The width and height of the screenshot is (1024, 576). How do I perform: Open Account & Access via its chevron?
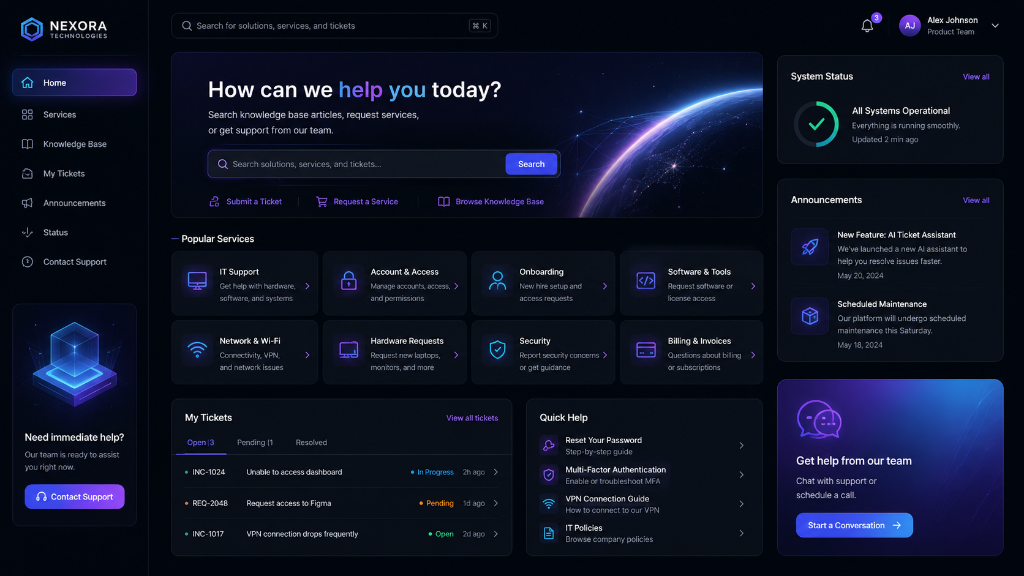(456, 286)
